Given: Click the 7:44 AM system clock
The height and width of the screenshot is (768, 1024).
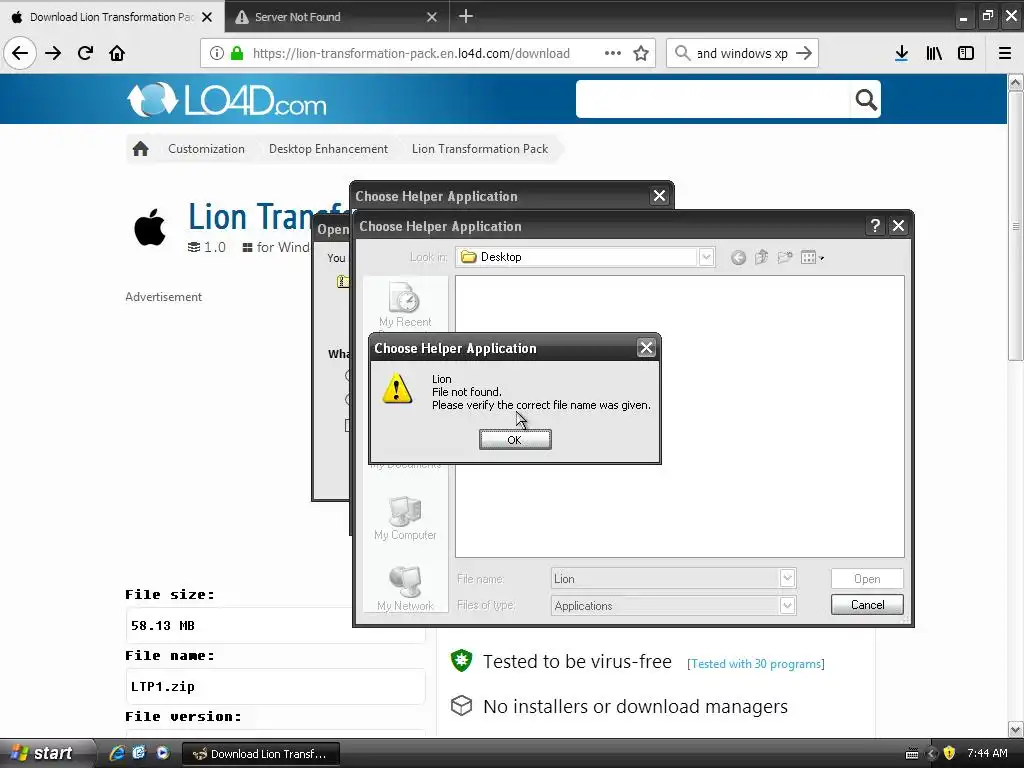Looking at the screenshot, I should click(987, 753).
